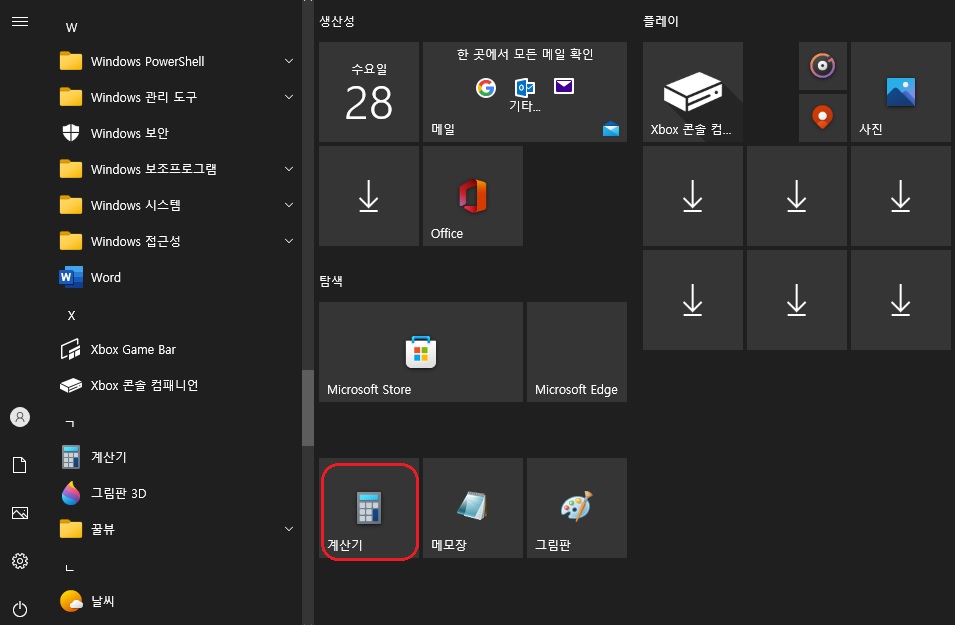Open the 그림판 paint tile
Image resolution: width=955 pixels, height=625 pixels.
point(577,508)
